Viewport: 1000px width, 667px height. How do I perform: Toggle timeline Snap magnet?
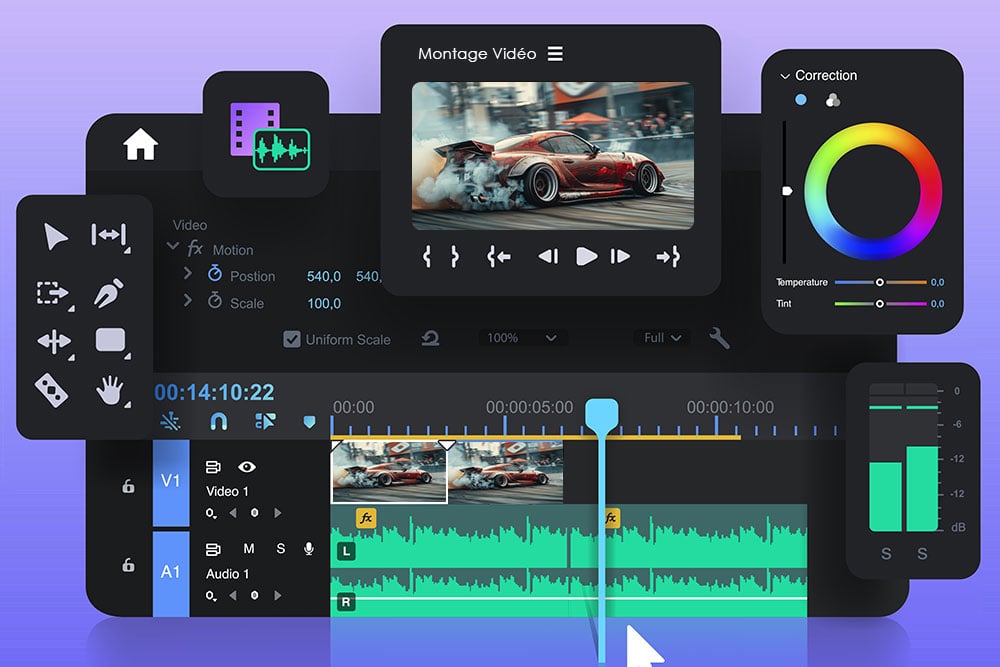pyautogui.click(x=219, y=421)
